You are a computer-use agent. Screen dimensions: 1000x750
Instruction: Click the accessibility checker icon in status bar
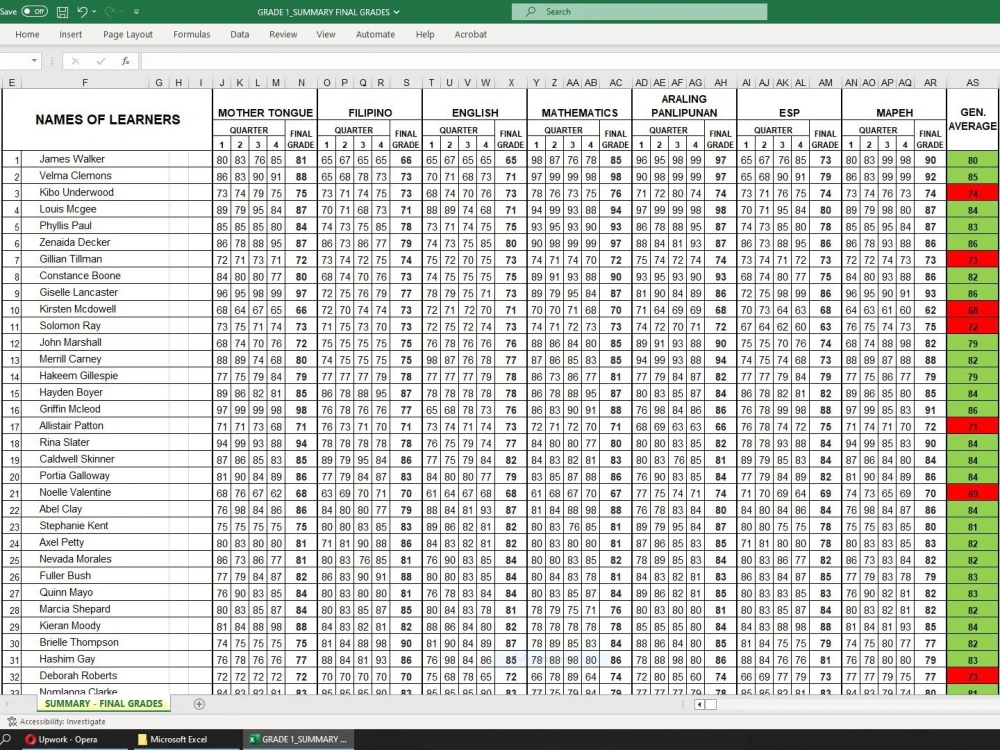pyautogui.click(x=11, y=721)
